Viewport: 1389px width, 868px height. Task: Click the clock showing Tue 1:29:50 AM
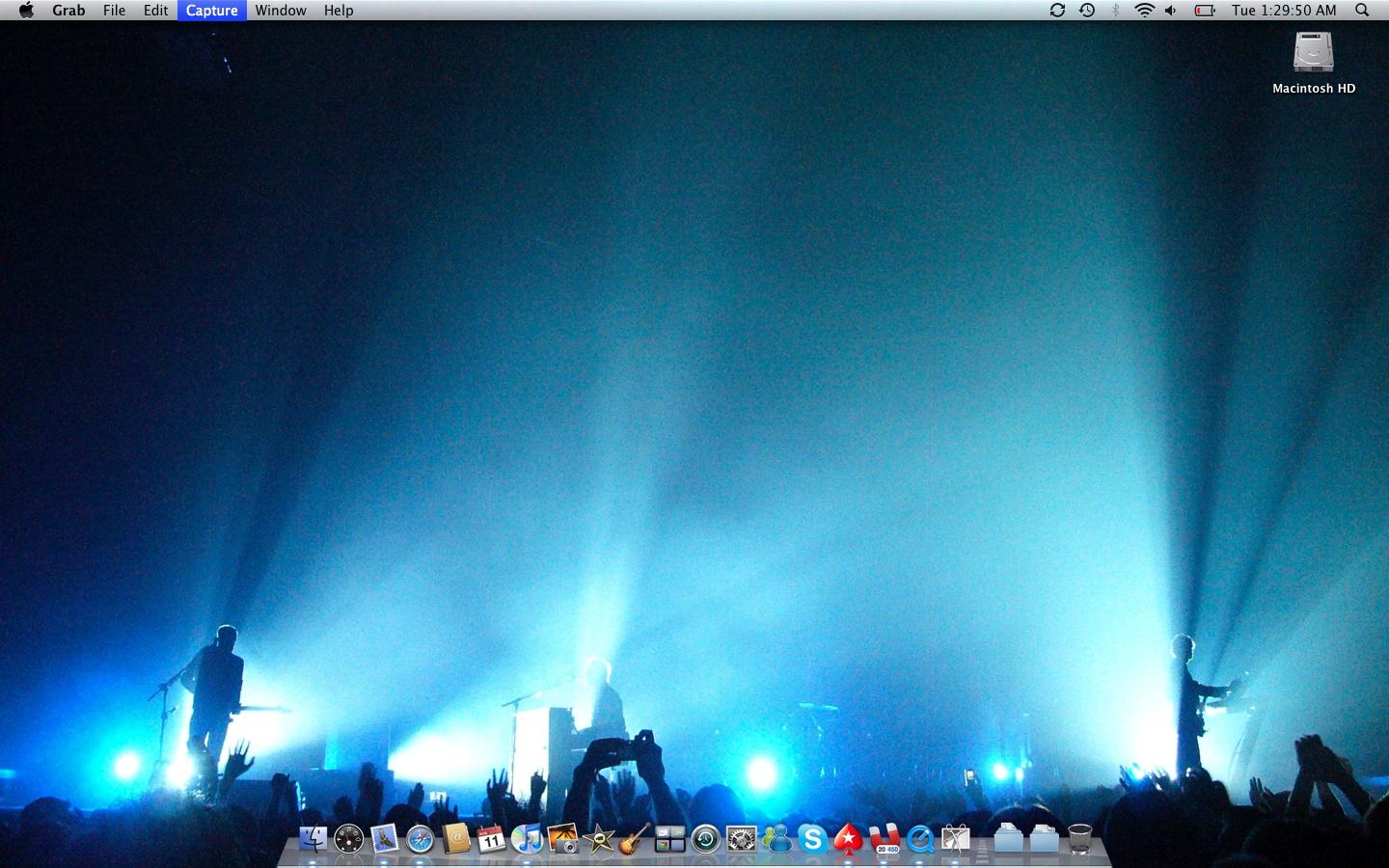pos(1284,11)
